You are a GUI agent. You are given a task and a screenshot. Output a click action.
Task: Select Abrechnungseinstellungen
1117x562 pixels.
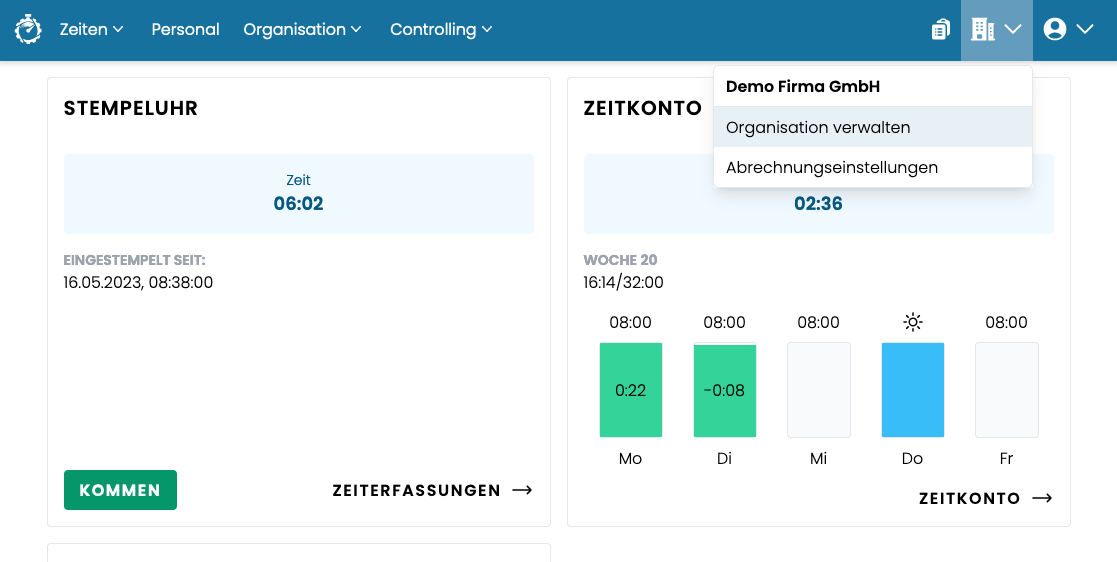click(x=832, y=167)
